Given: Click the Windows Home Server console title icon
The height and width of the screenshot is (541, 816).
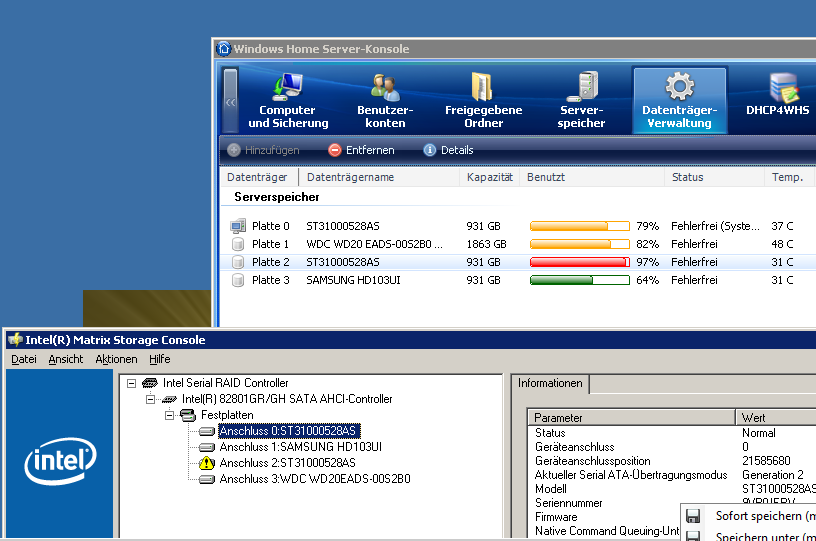Looking at the screenshot, I should 224,49.
